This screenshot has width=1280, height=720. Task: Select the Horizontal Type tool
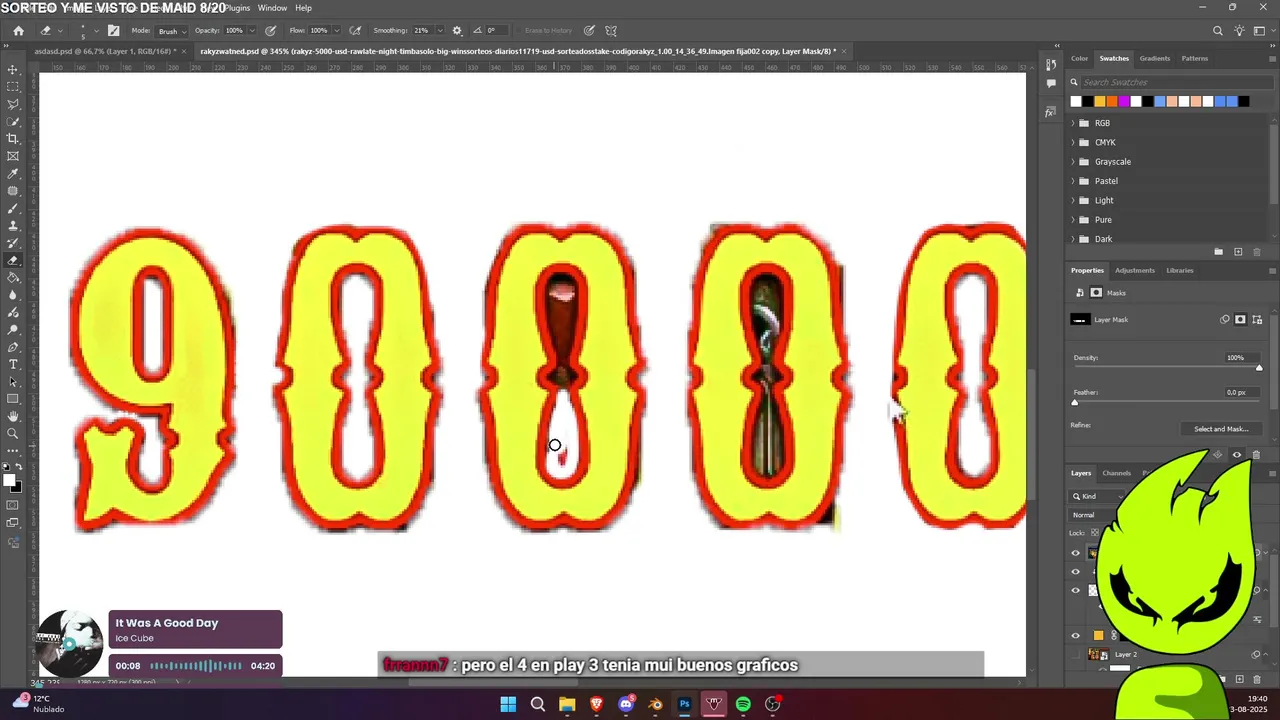13,364
